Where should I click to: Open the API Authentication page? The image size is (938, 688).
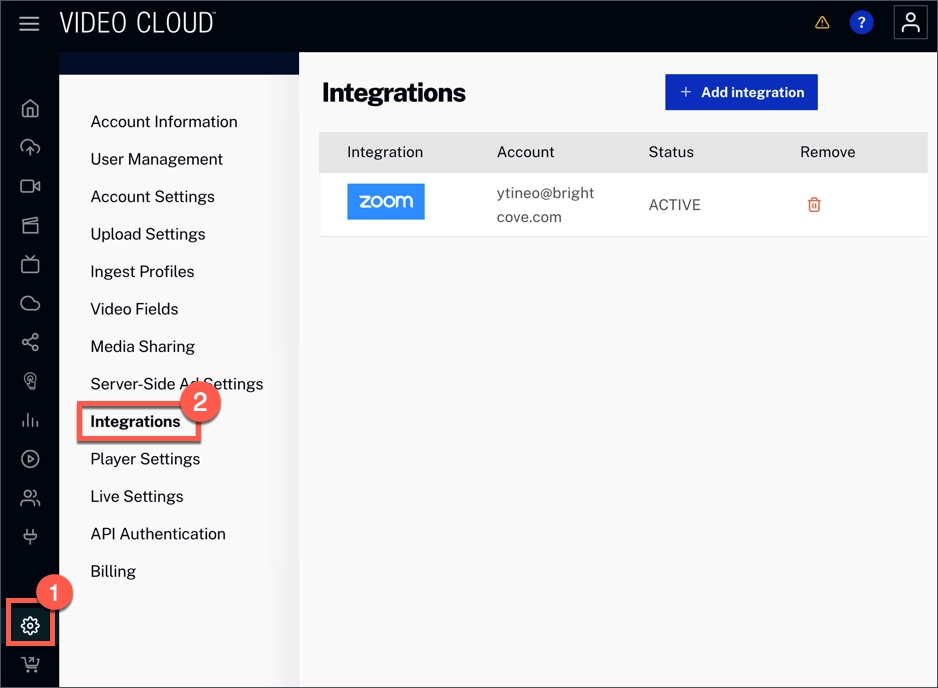(x=157, y=533)
